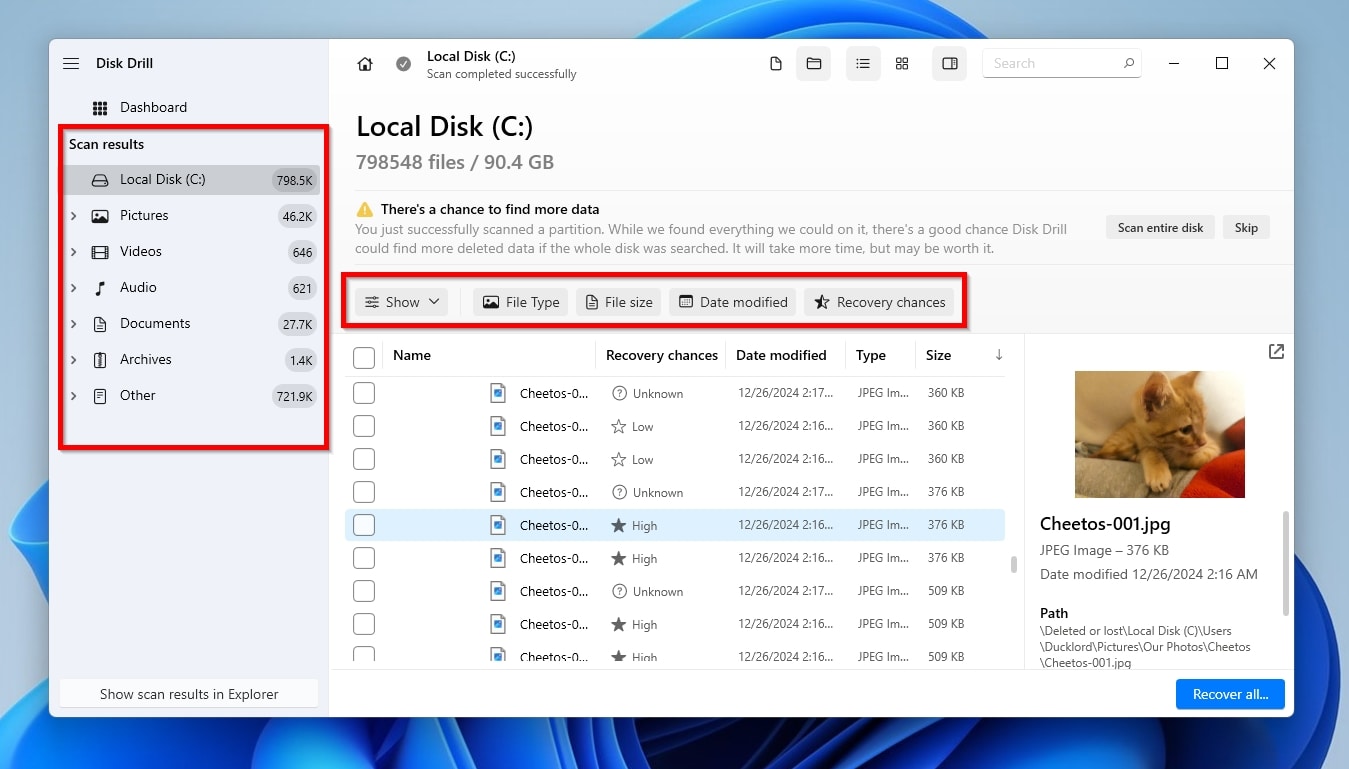Switch to the folder view icon
This screenshot has width=1349, height=769.
[x=814, y=64]
